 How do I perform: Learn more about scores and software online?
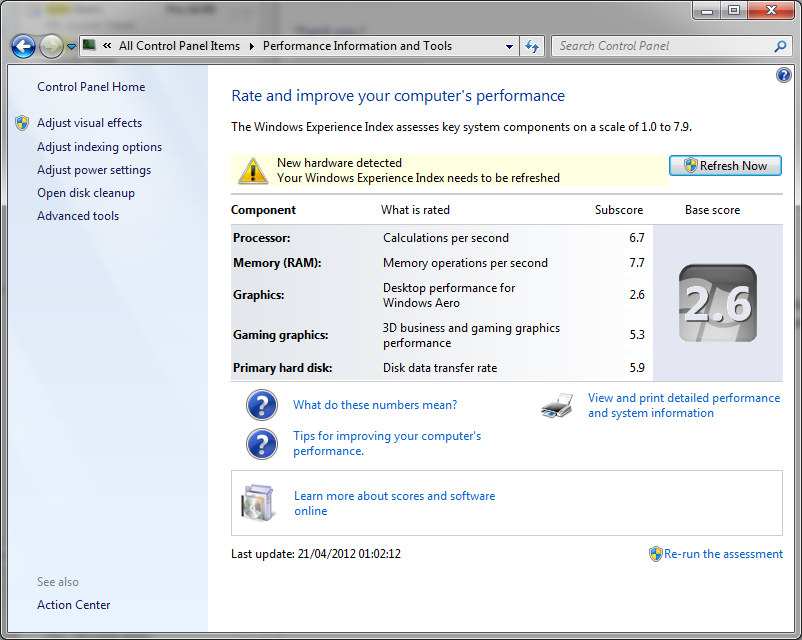click(394, 503)
